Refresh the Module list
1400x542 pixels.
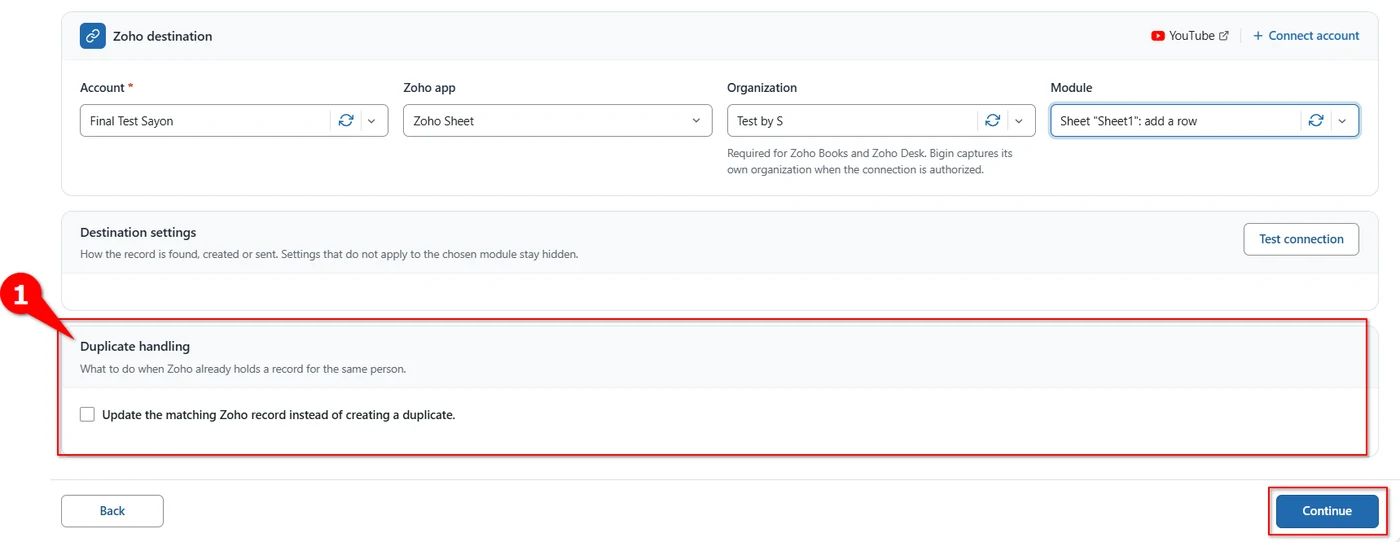pyautogui.click(x=1316, y=121)
